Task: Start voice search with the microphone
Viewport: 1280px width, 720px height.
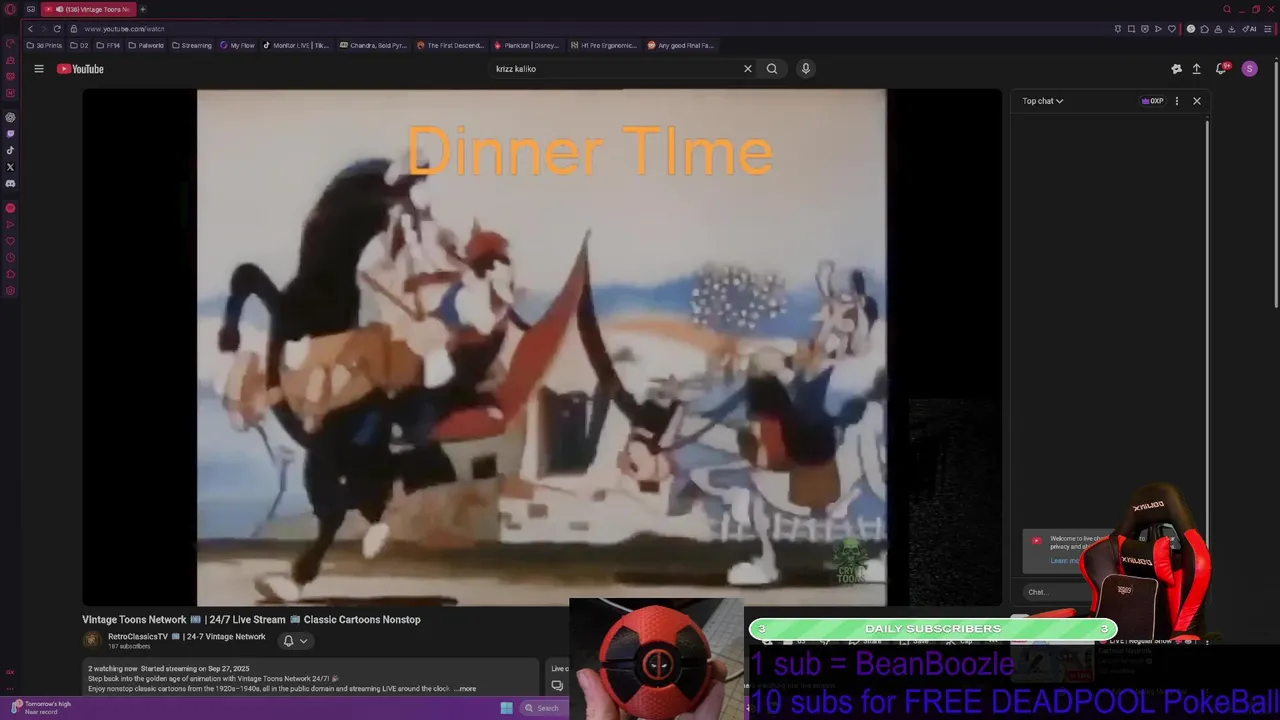Action: point(805,69)
